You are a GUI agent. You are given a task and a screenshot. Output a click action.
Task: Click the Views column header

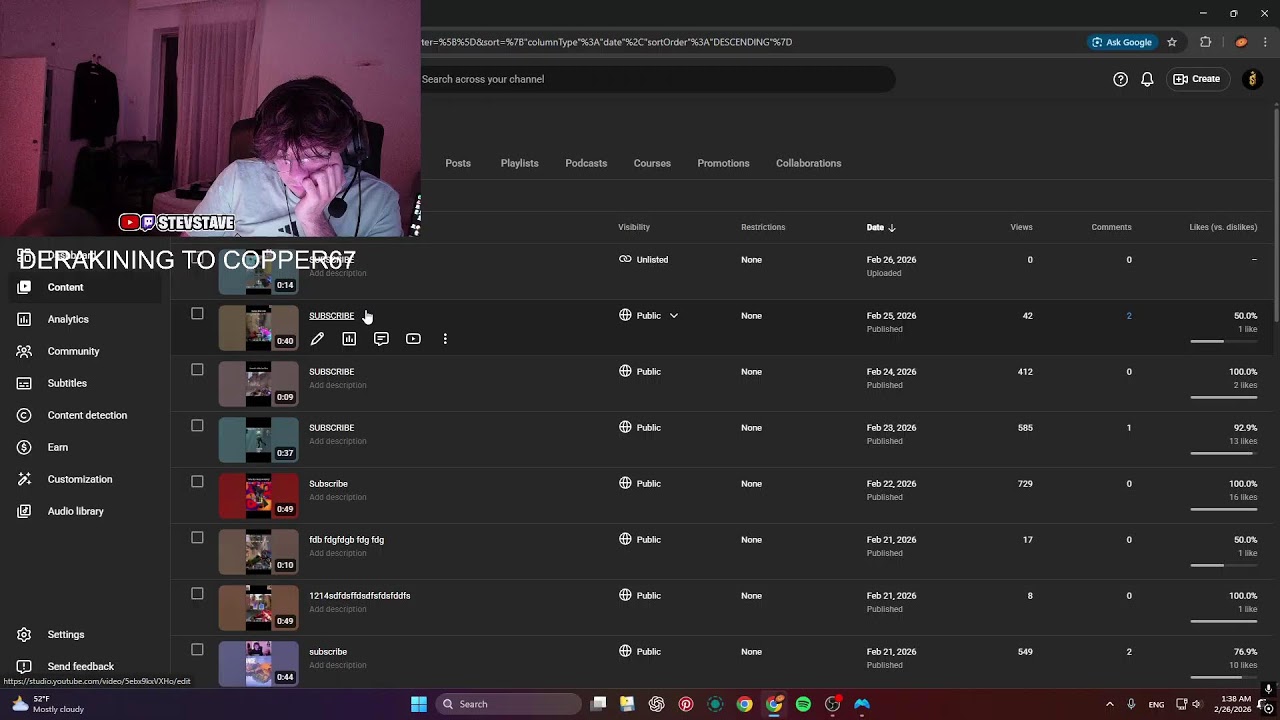click(1021, 227)
